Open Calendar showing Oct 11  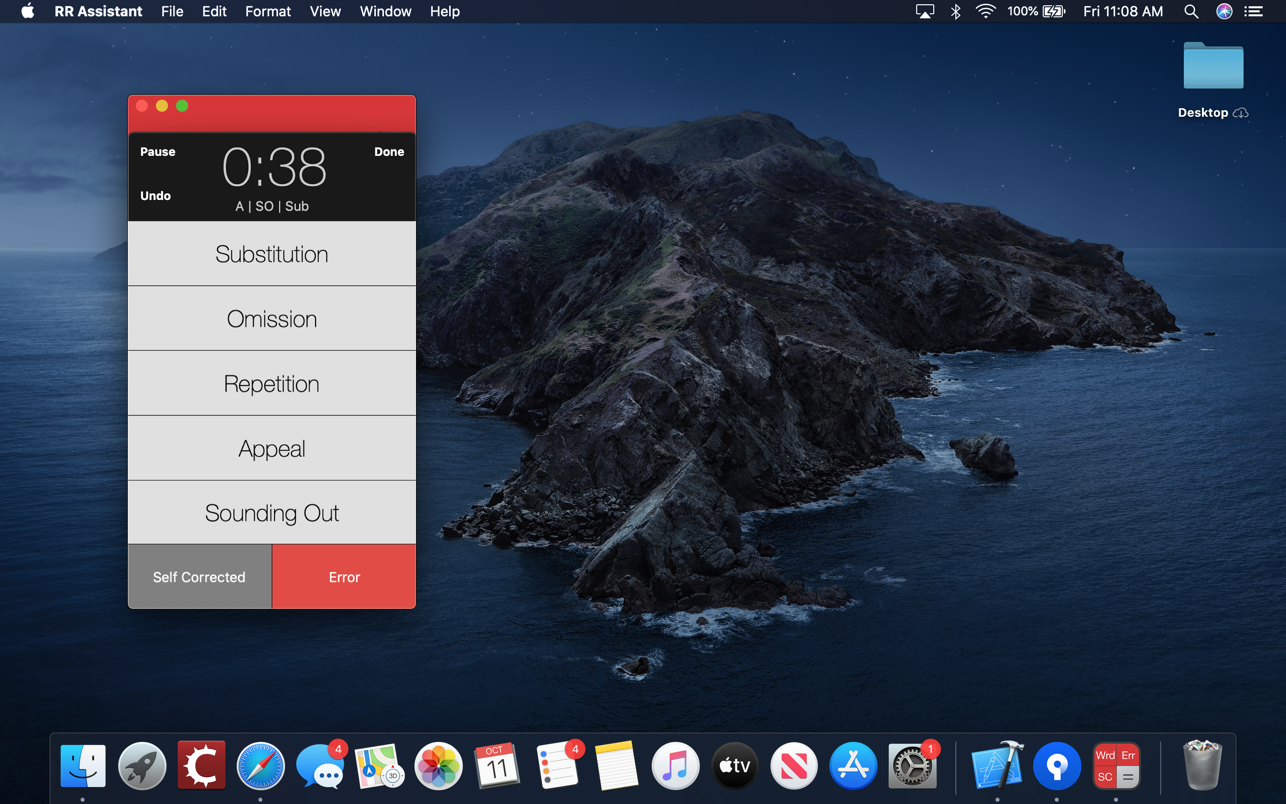tap(497, 766)
